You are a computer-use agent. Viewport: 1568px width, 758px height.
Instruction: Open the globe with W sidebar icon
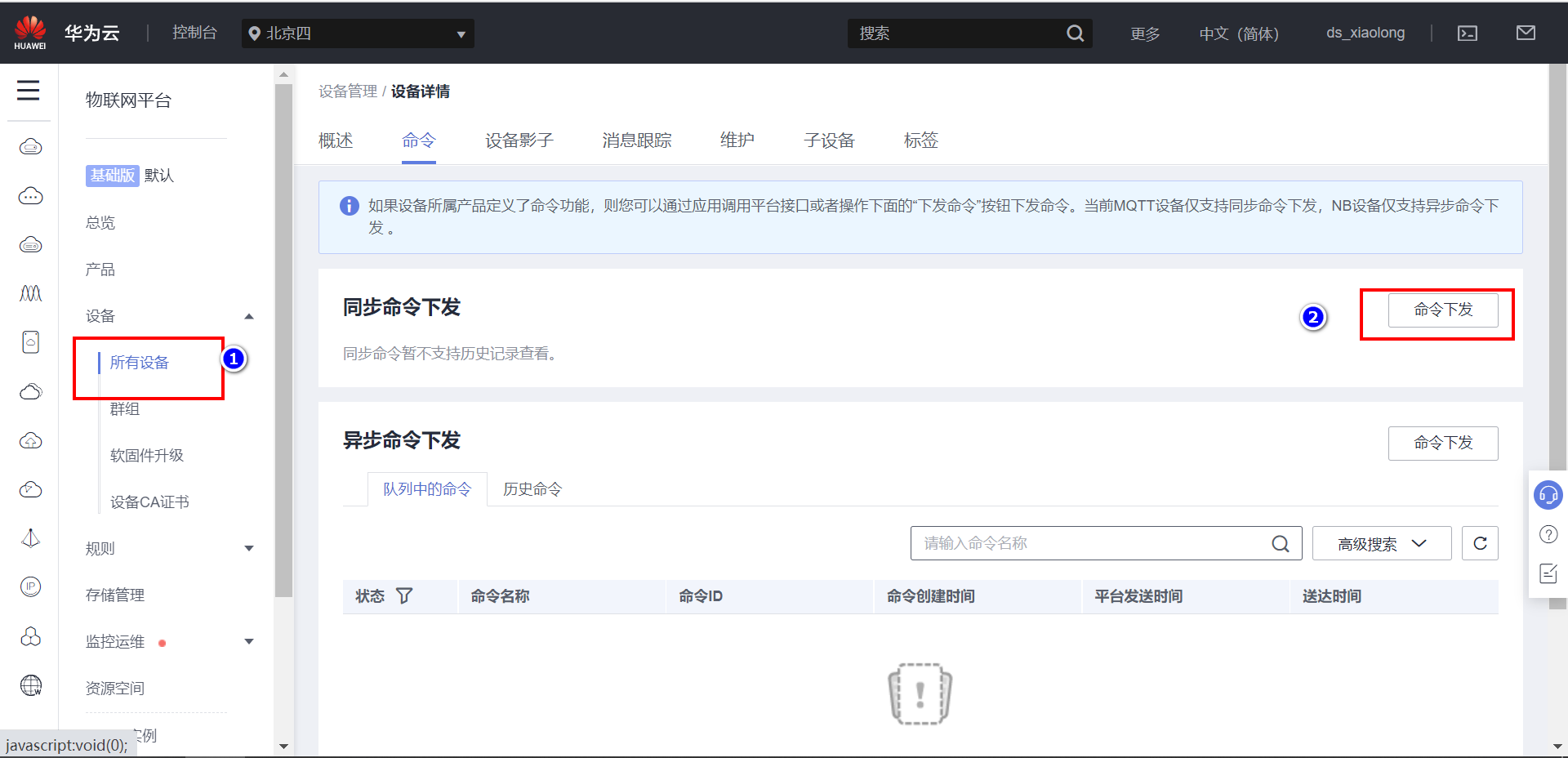[x=31, y=685]
